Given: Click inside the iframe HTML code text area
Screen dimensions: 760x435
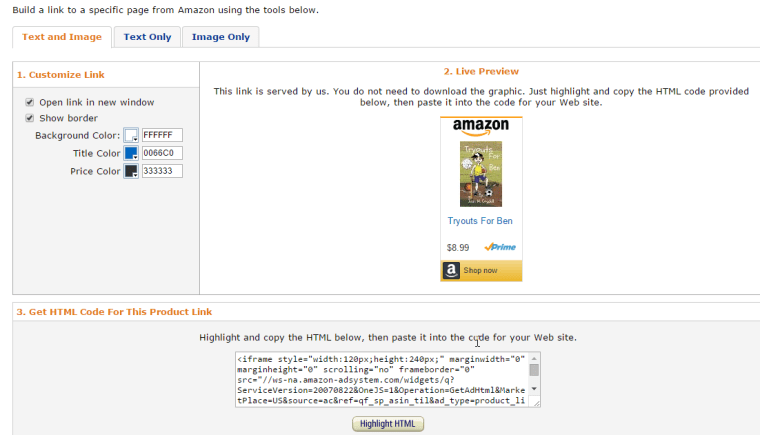Looking at the screenshot, I should (x=381, y=380).
